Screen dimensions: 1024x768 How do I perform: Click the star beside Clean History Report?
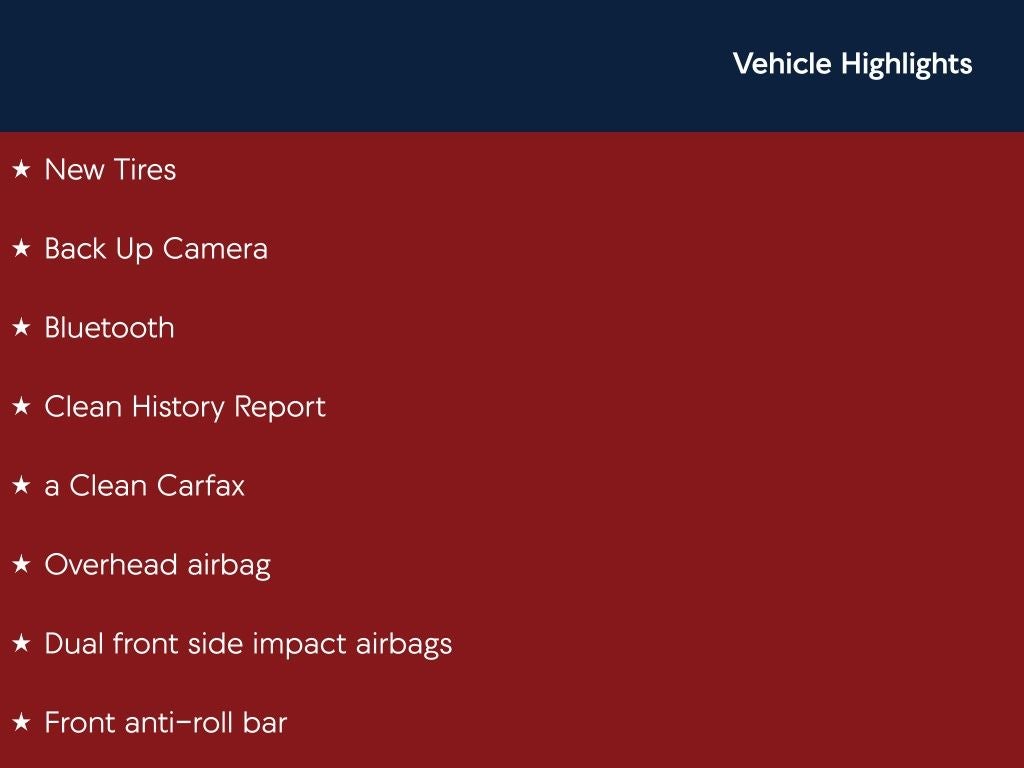tap(21, 407)
